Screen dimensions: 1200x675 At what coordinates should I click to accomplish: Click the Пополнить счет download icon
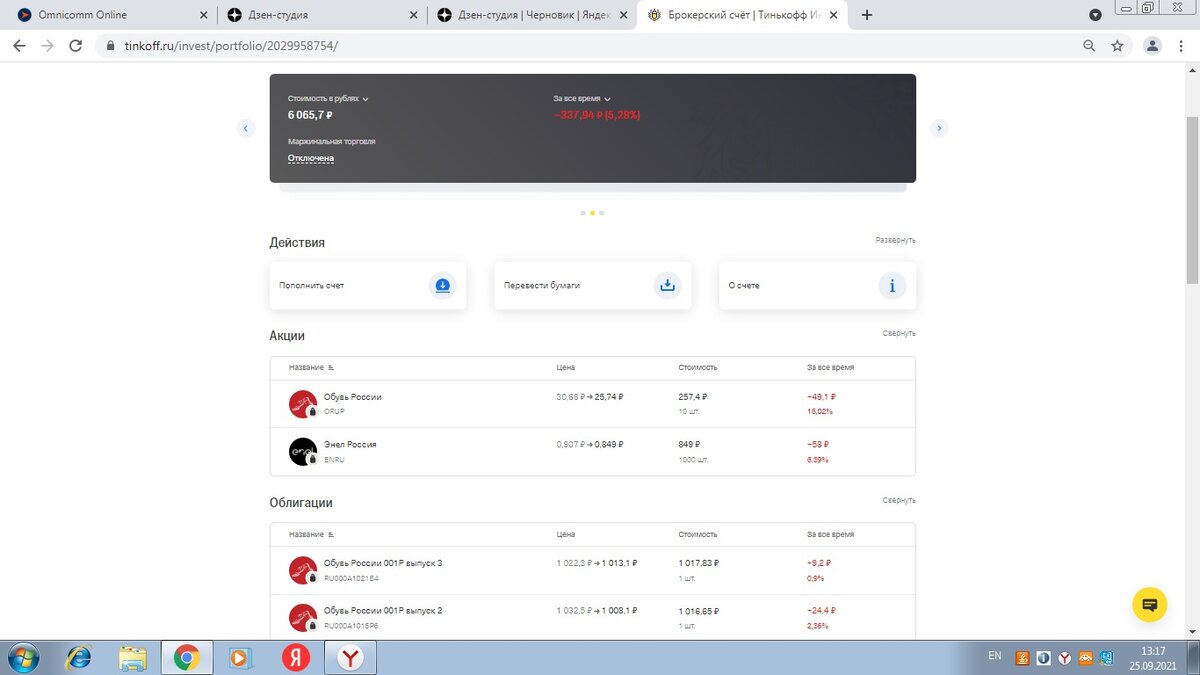pyautogui.click(x=443, y=286)
